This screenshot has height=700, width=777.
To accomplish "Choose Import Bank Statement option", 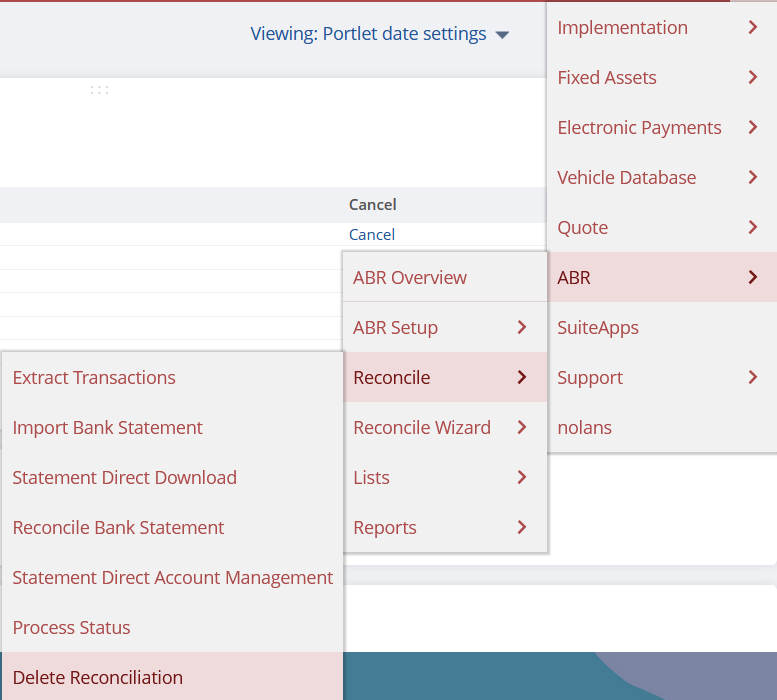I will pyautogui.click(x=107, y=427).
